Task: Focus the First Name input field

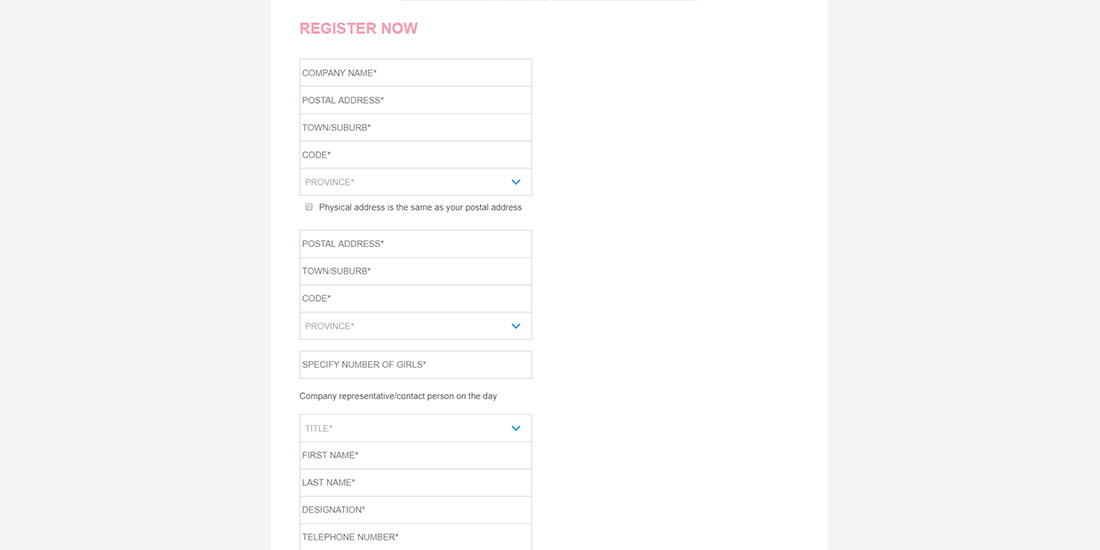Action: (x=415, y=455)
